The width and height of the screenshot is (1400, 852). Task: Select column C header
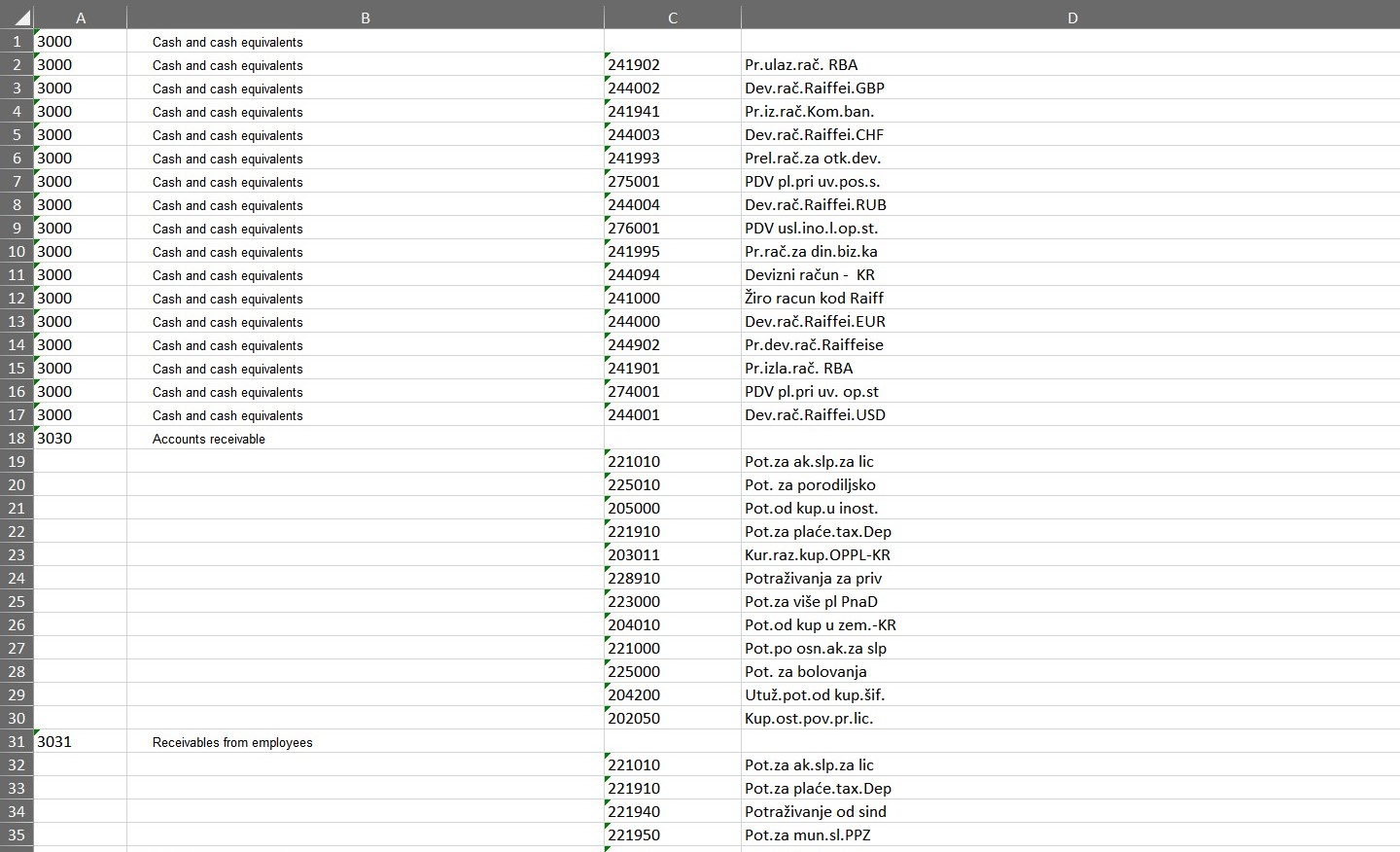(673, 17)
